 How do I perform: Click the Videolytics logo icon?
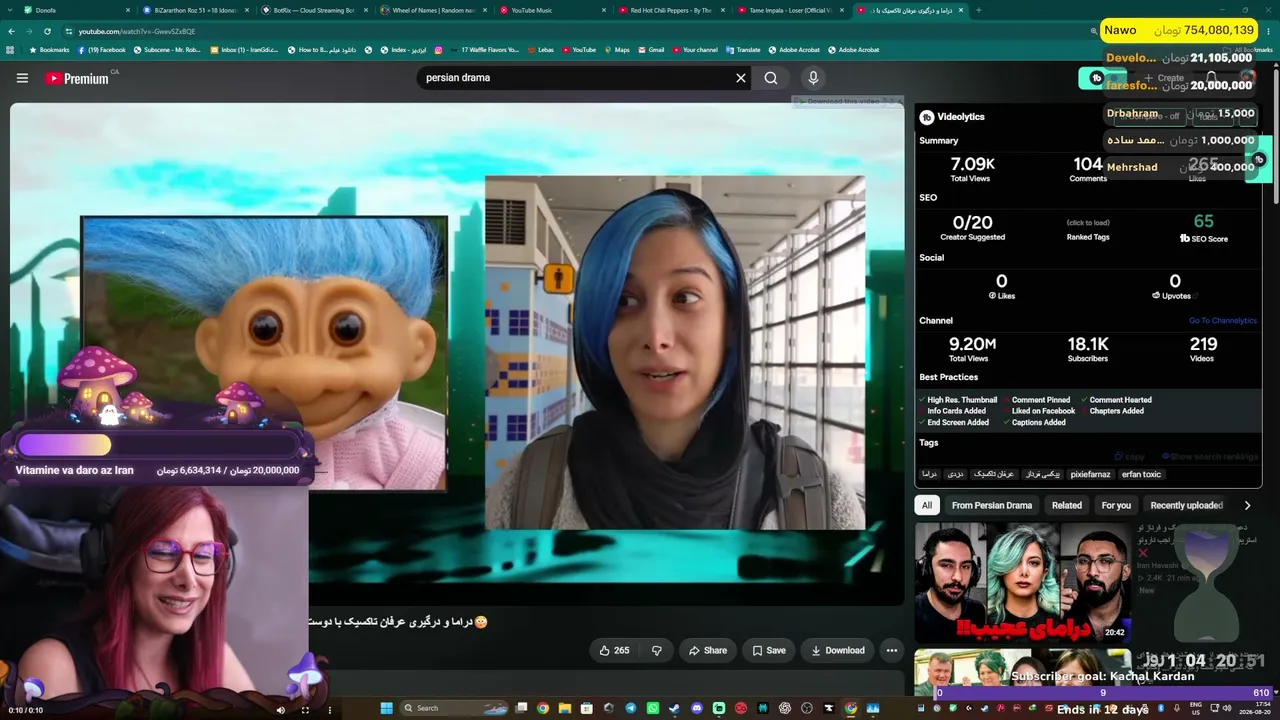[927, 117]
